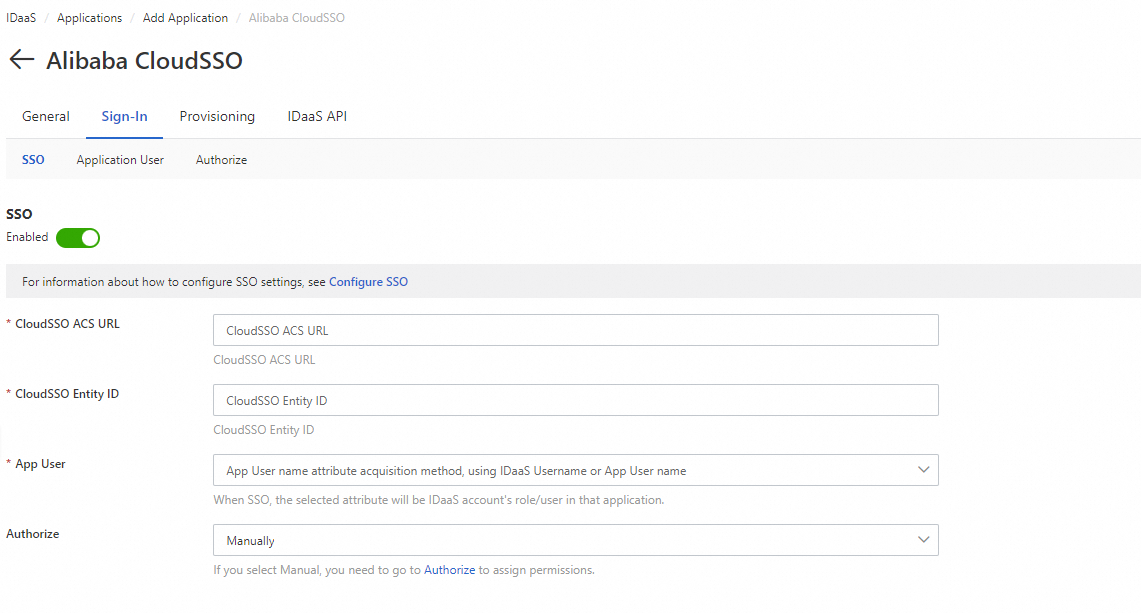The width and height of the screenshot is (1141, 613).
Task: Click the Alibaba CloudSSO breadcrumb item
Action: 297,17
